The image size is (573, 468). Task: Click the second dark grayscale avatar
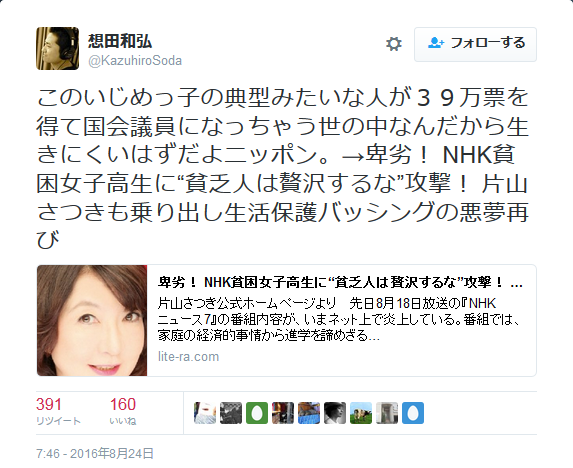[231, 413]
